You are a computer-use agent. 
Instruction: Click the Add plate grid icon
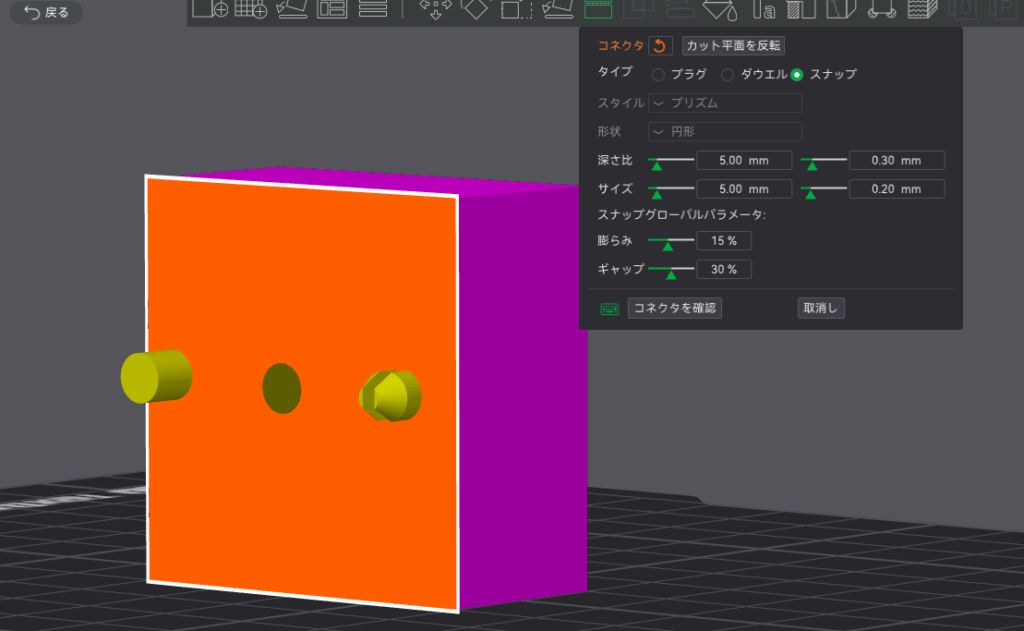pos(250,9)
